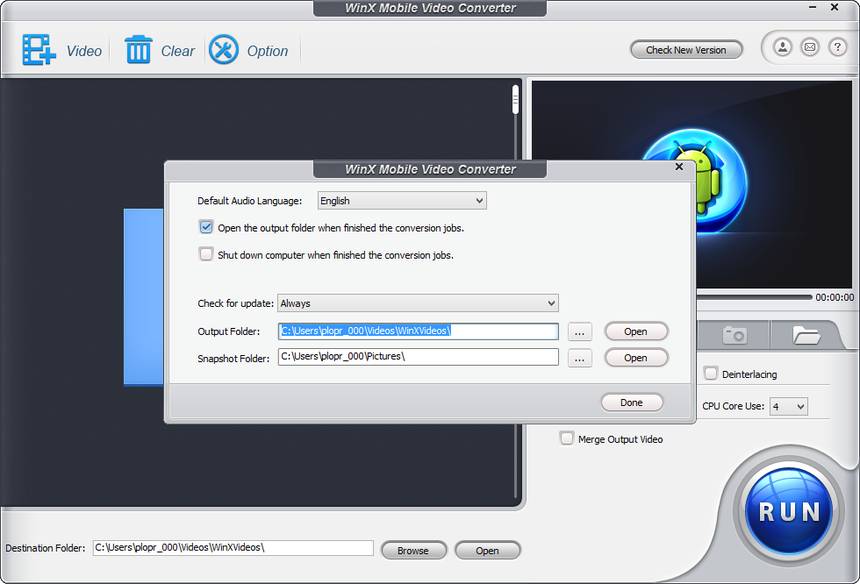Click the add Video film icon
The image size is (860, 584).
[x=39, y=50]
